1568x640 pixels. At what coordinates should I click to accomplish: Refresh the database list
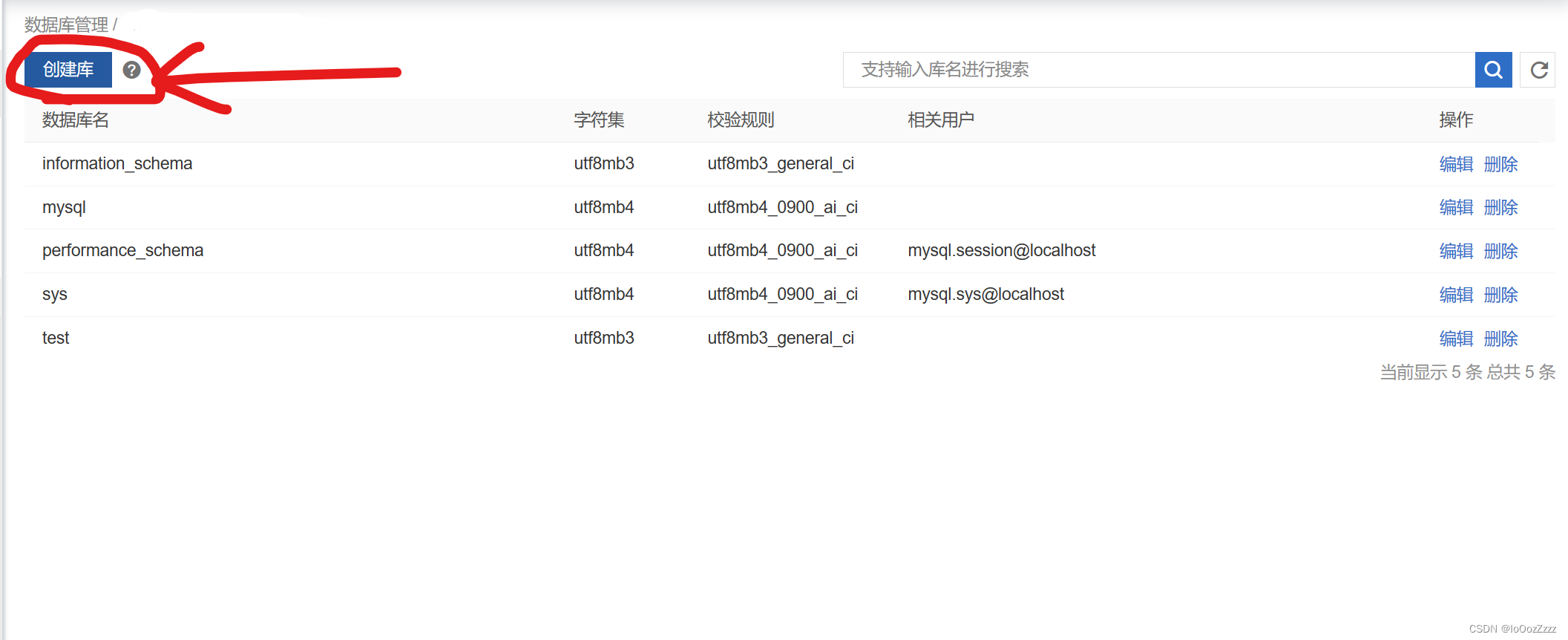point(1538,70)
